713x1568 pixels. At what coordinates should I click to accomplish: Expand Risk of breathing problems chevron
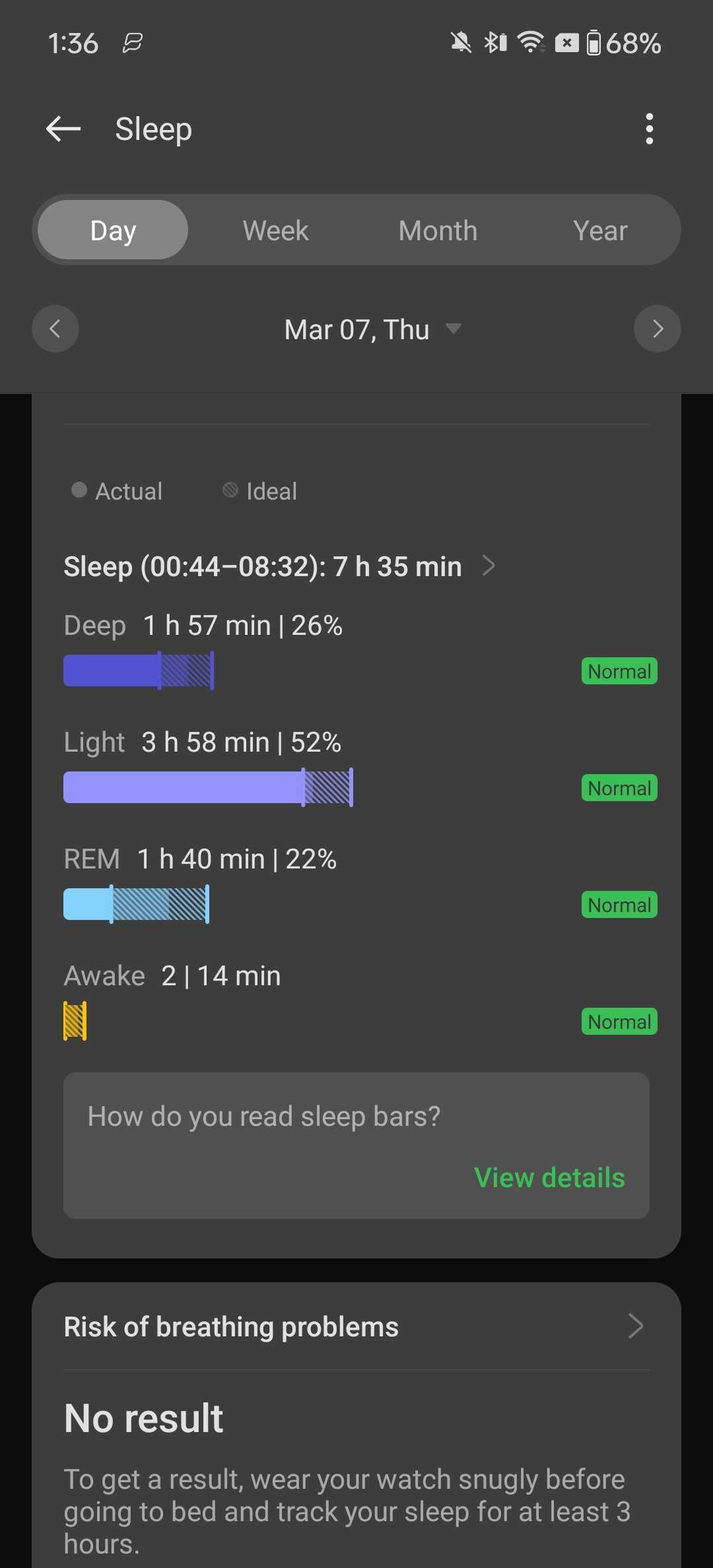click(x=635, y=1326)
